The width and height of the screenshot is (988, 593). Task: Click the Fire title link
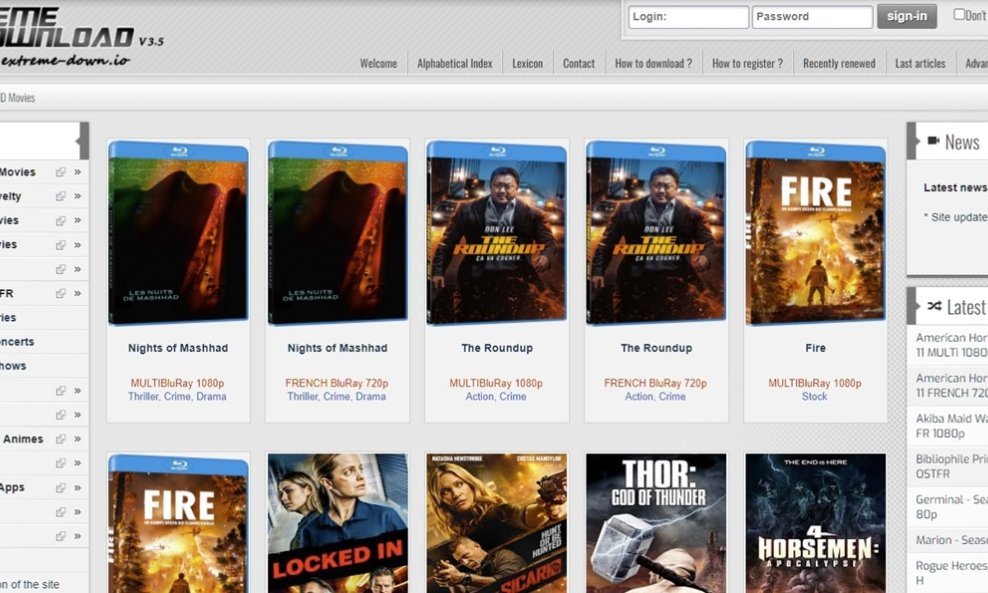tap(815, 348)
